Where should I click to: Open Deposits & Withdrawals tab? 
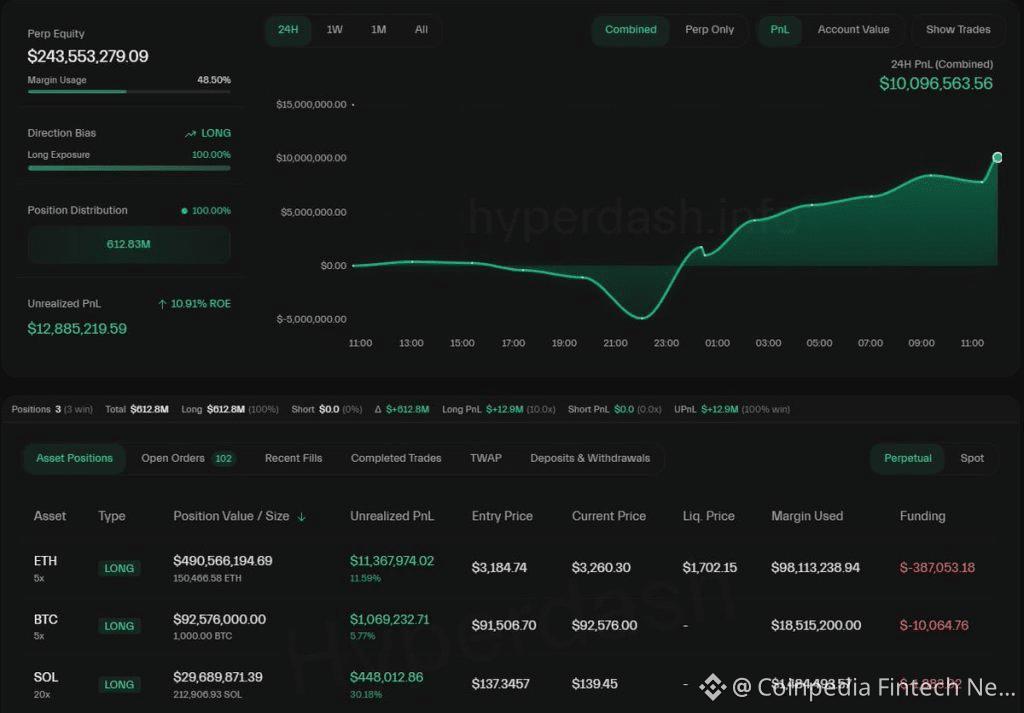(590, 458)
